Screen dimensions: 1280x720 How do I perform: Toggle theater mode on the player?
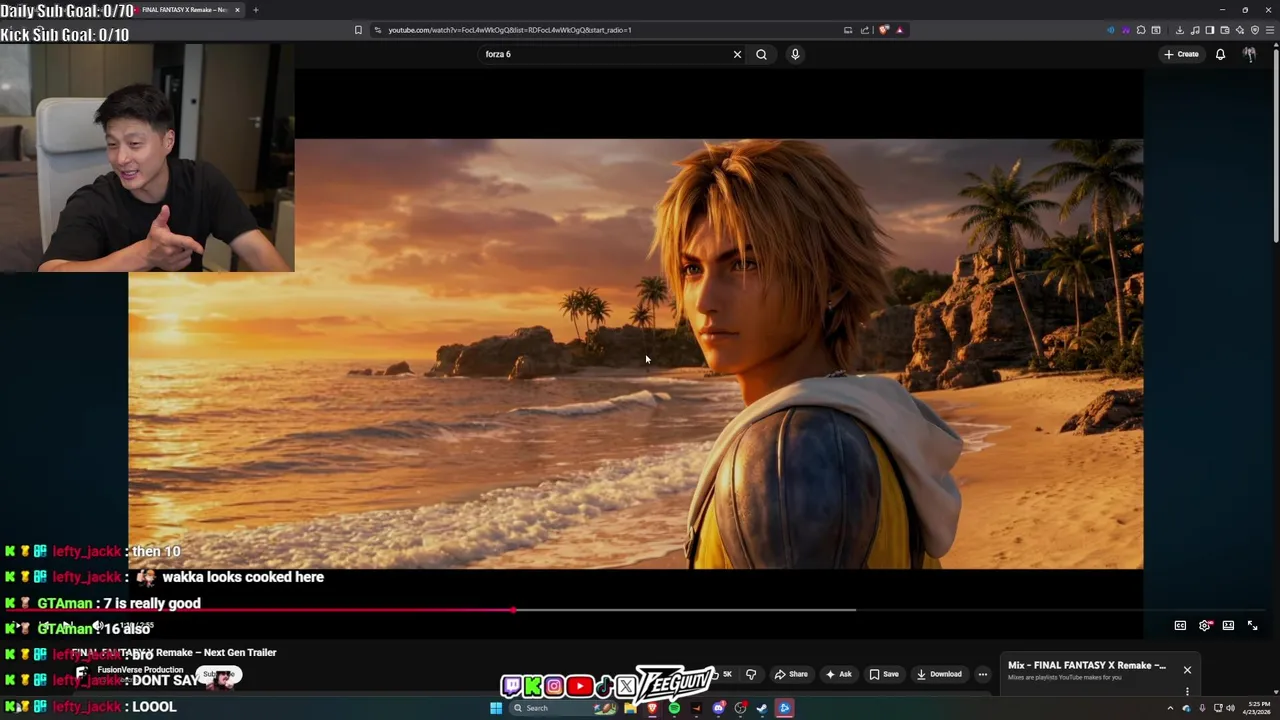click(x=1228, y=626)
